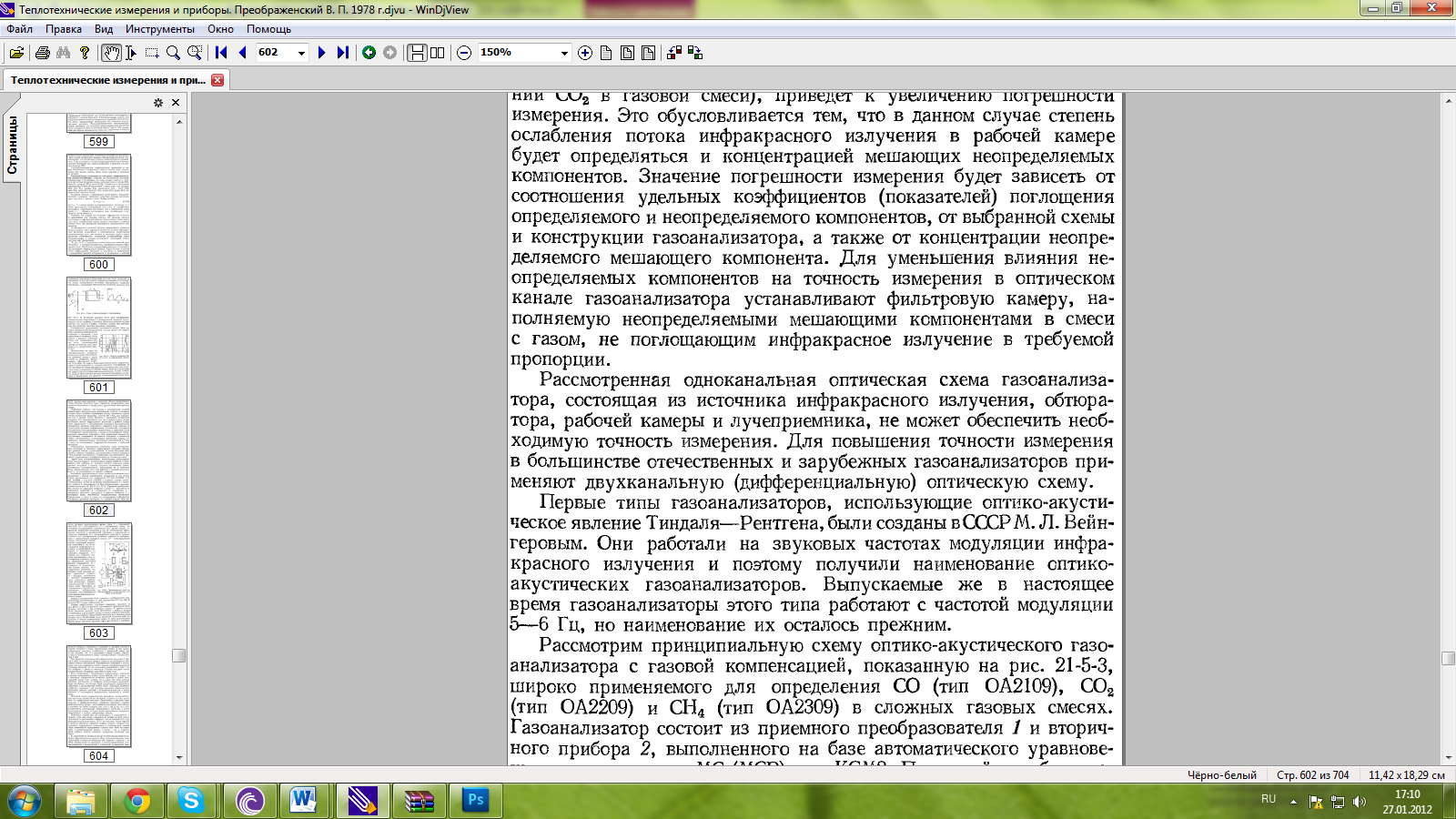This screenshot has width=1456, height=819.
Task: Open Find with the binoculars icon
Action: 63,53
